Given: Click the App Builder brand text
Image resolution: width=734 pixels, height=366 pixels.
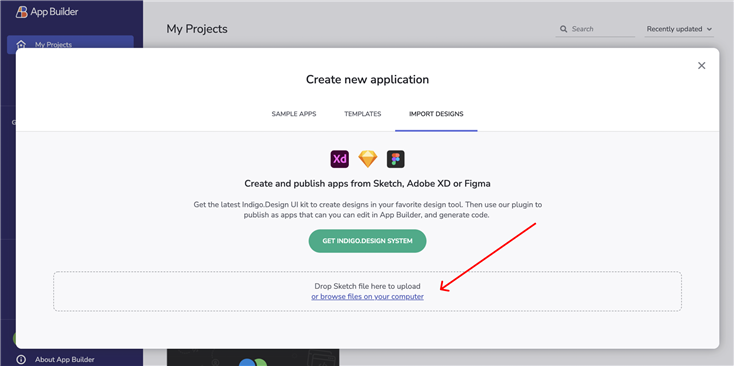Looking at the screenshot, I should click(x=54, y=12).
